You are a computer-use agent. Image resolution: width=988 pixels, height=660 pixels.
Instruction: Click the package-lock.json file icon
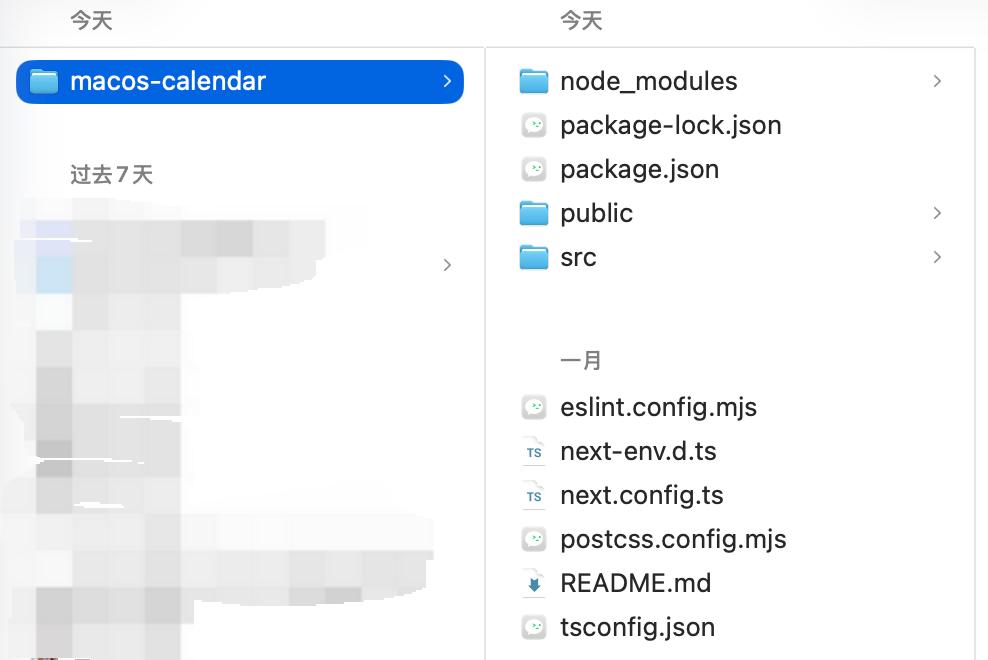pyautogui.click(x=534, y=125)
